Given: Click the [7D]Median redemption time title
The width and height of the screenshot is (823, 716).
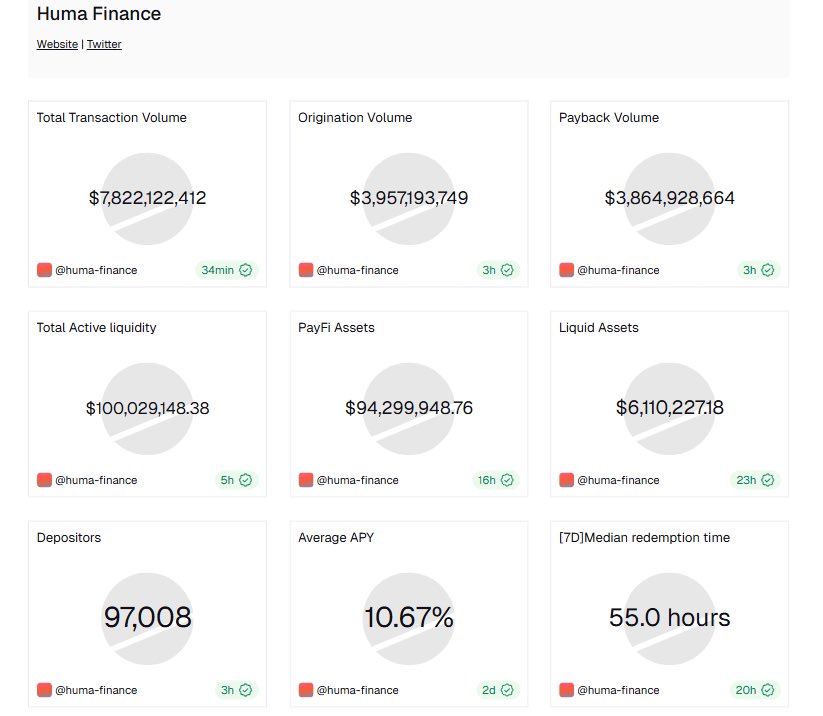Looking at the screenshot, I should coord(645,538).
